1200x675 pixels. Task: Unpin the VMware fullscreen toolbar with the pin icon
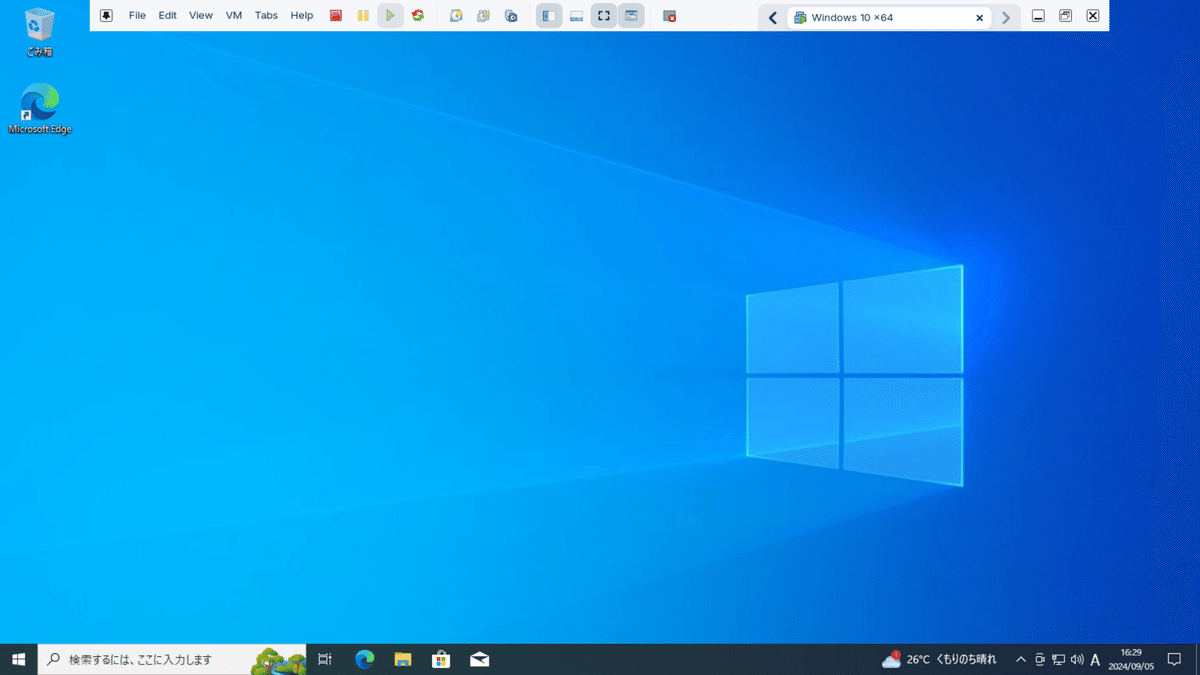click(x=106, y=16)
